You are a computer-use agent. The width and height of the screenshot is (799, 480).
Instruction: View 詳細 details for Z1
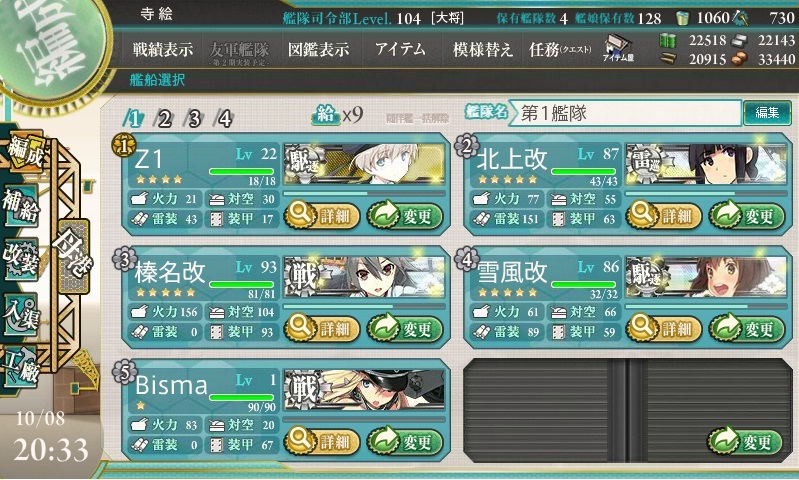point(322,216)
